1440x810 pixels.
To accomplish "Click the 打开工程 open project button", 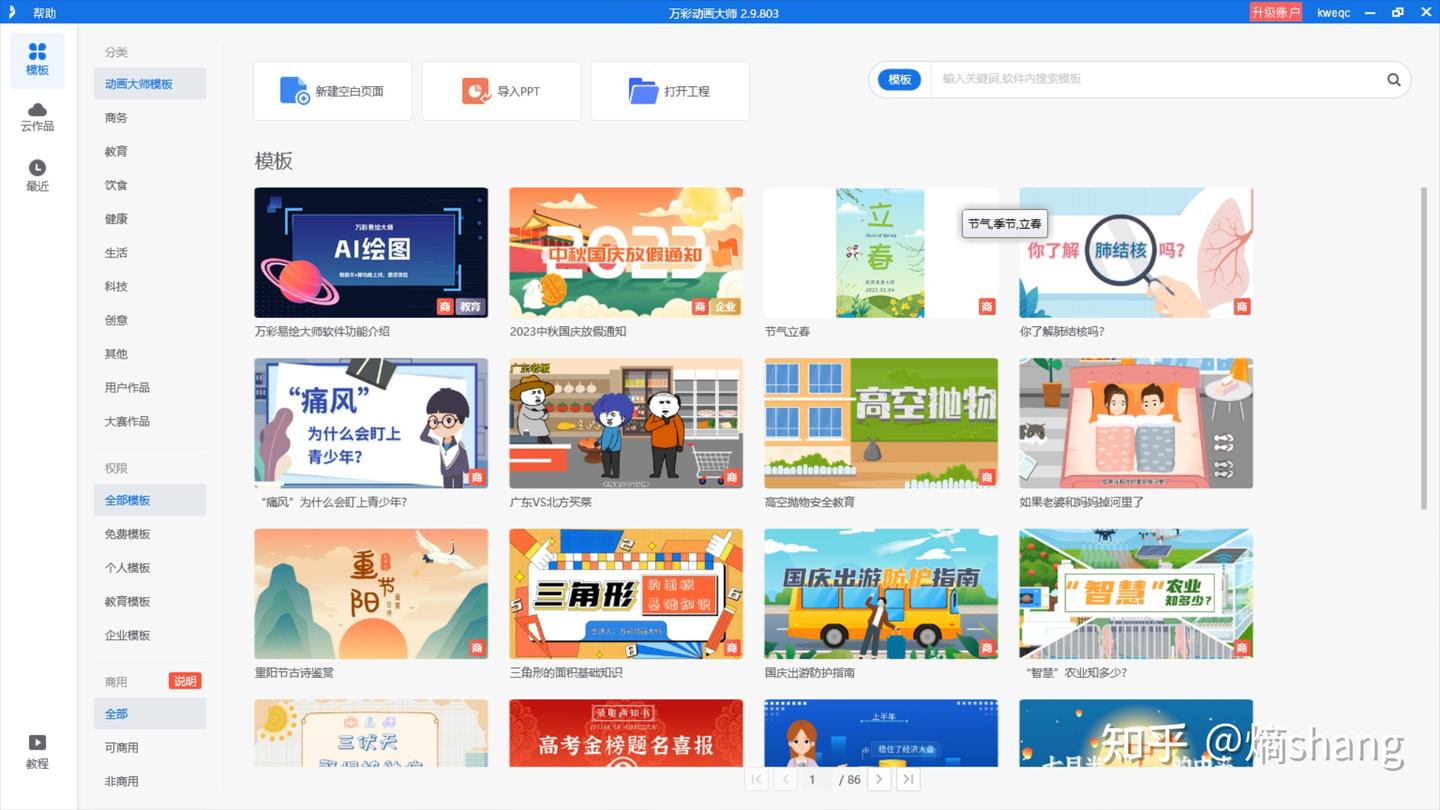I will (x=669, y=90).
